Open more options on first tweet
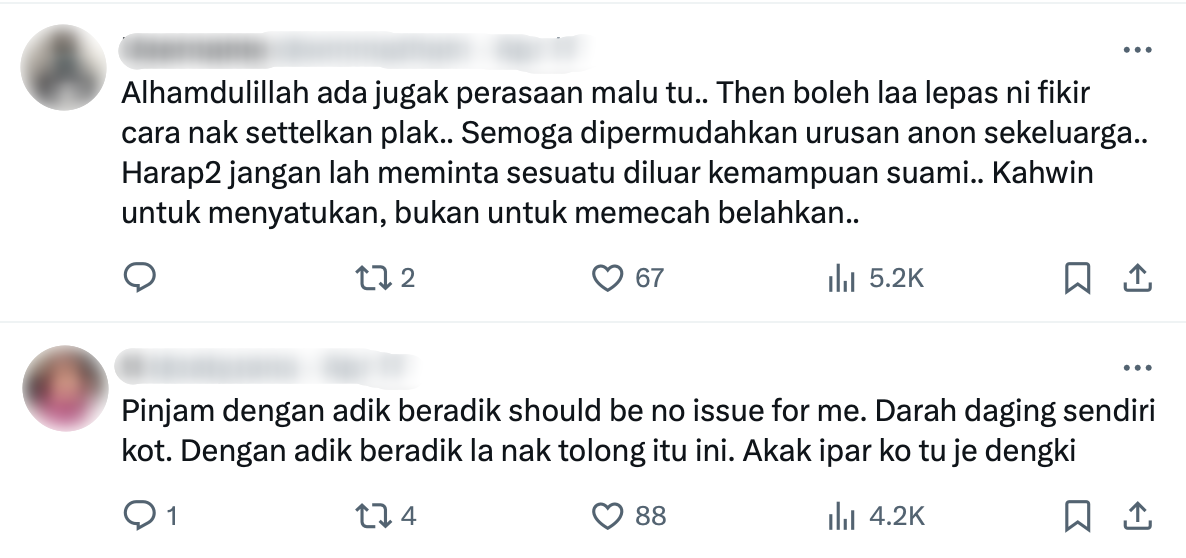This screenshot has width=1186, height=558. click(x=1137, y=50)
